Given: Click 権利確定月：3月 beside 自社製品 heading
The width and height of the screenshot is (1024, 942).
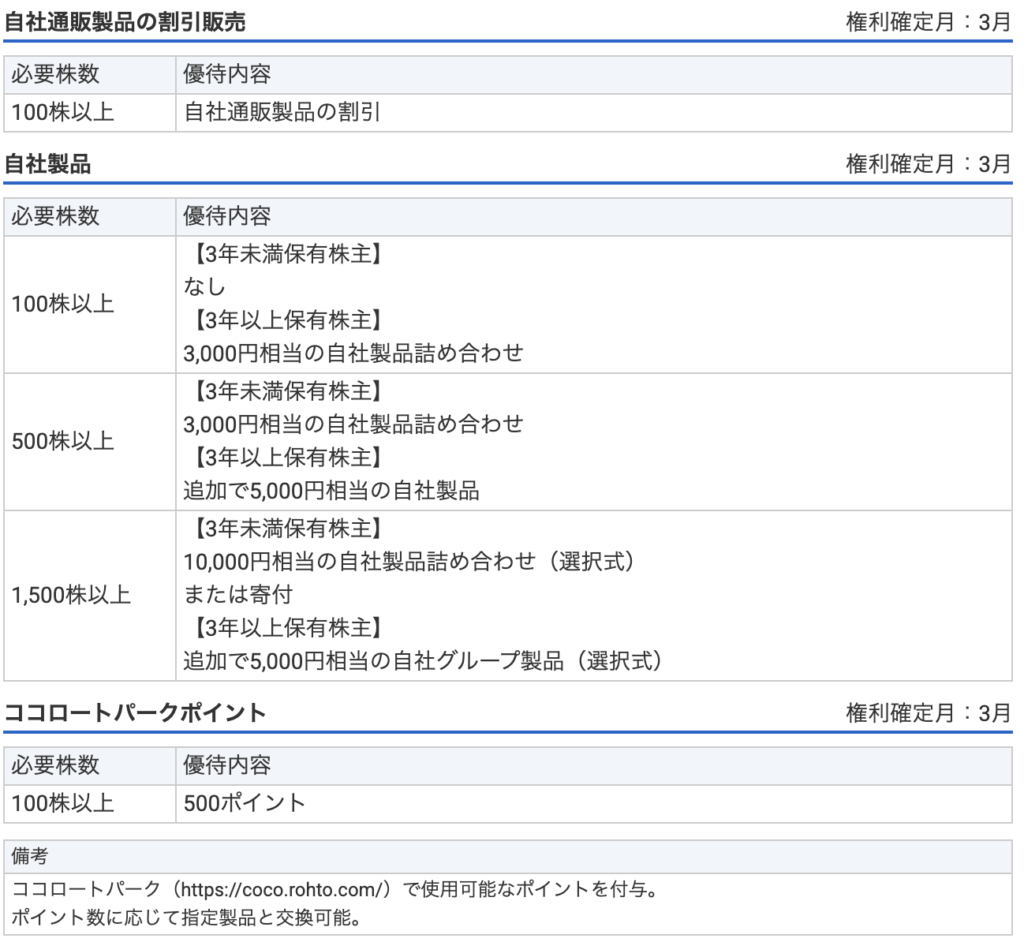Looking at the screenshot, I should (929, 164).
